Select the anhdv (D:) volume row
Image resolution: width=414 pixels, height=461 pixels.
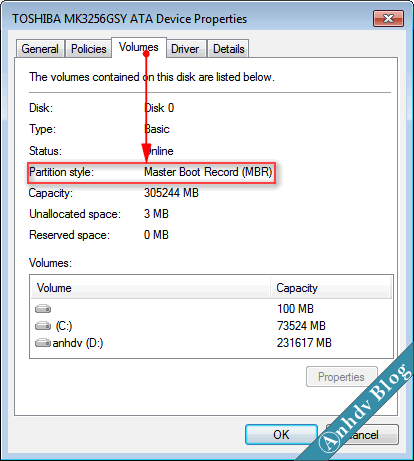pyautogui.click(x=211, y=343)
